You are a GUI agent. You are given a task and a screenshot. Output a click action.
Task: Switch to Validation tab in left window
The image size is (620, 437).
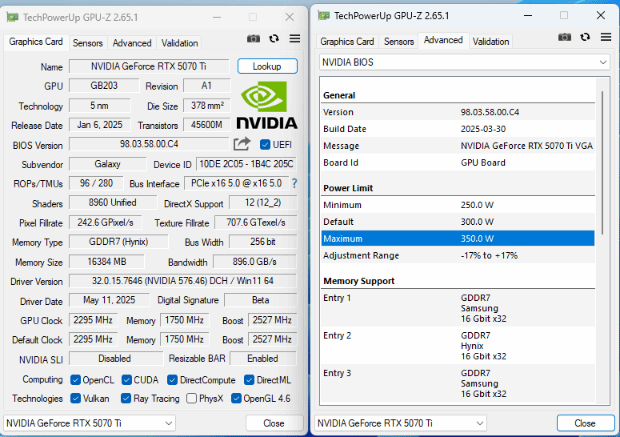pyautogui.click(x=180, y=43)
